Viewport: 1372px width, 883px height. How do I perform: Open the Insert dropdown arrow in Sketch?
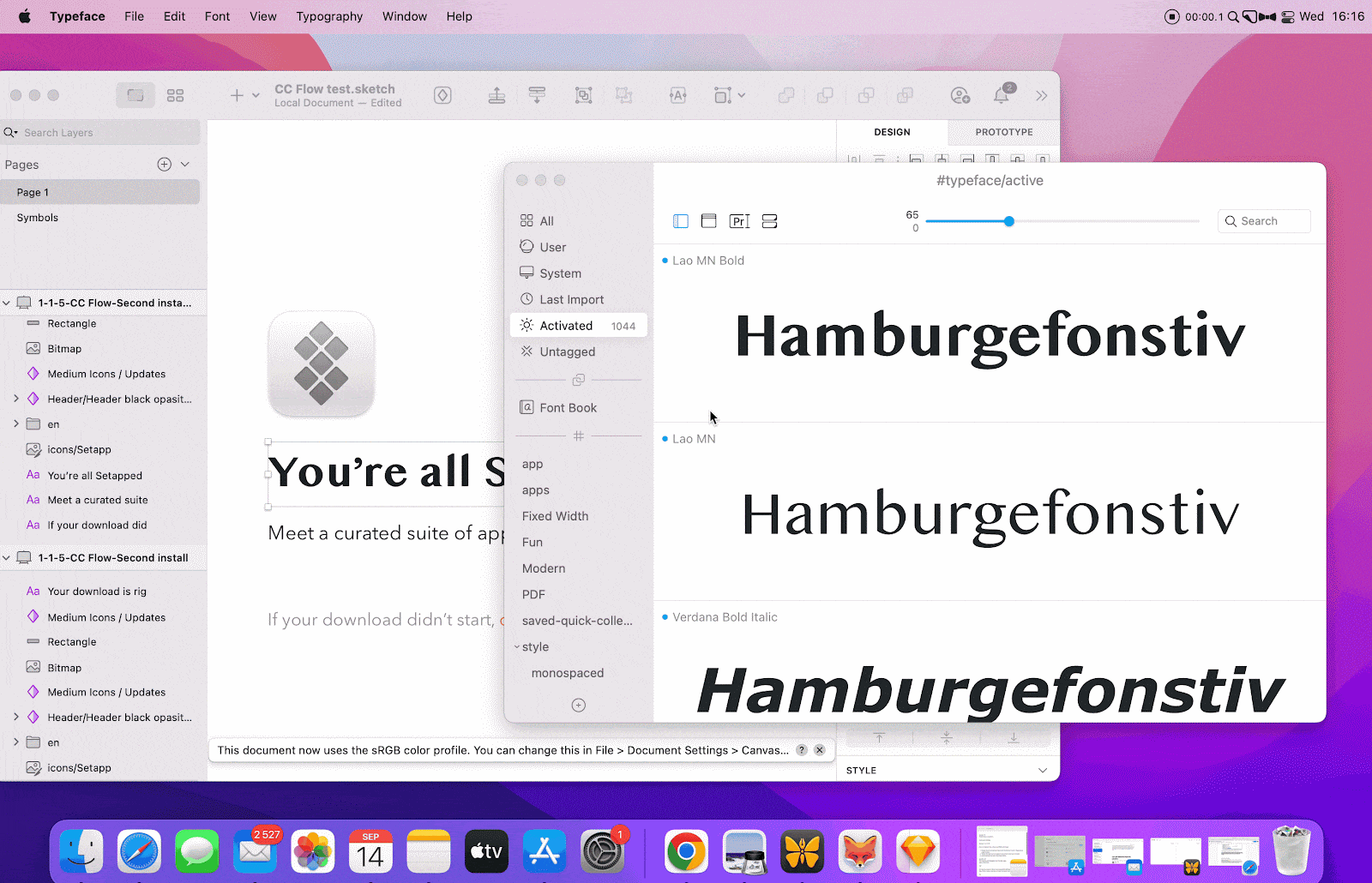[256, 95]
